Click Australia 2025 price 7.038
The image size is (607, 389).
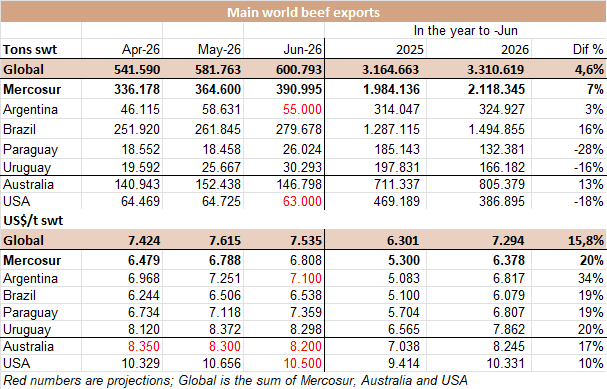click(x=404, y=346)
